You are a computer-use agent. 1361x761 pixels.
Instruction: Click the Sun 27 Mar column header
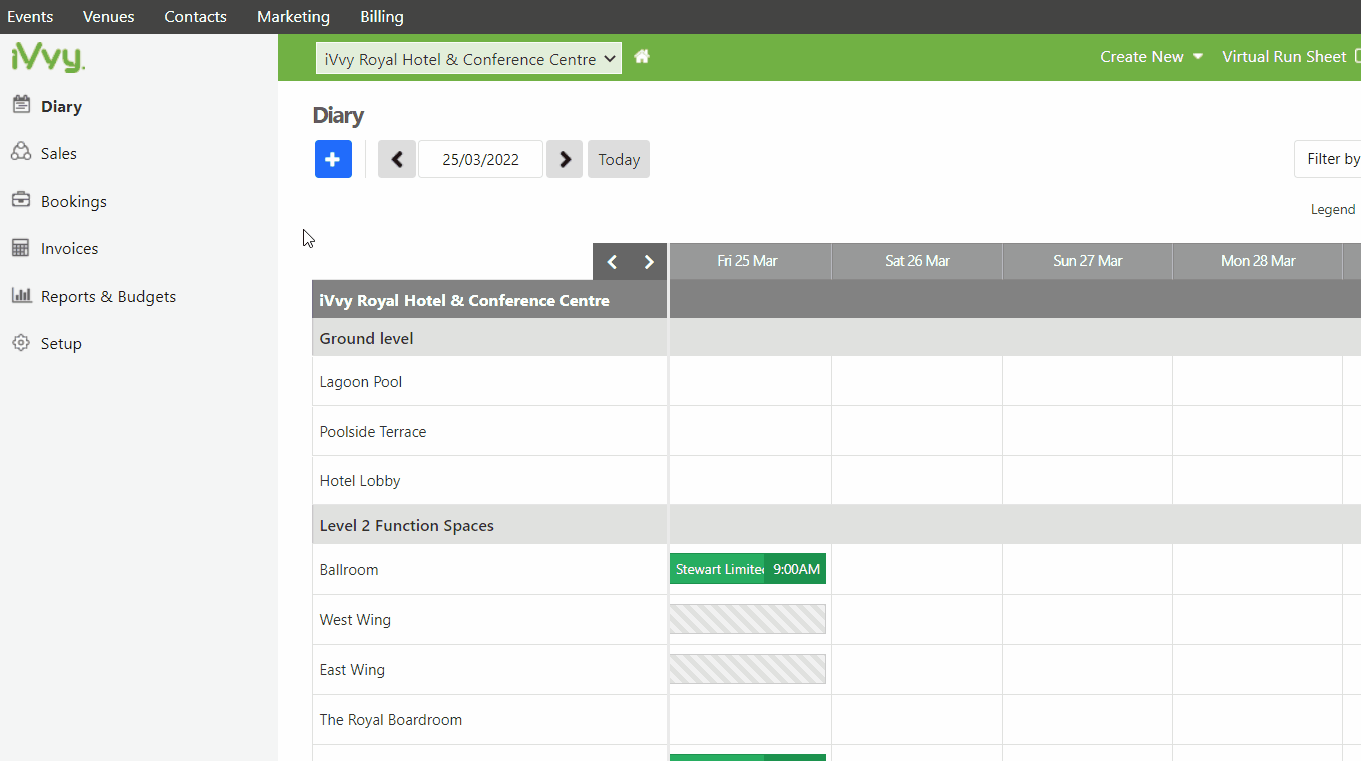click(x=1088, y=261)
